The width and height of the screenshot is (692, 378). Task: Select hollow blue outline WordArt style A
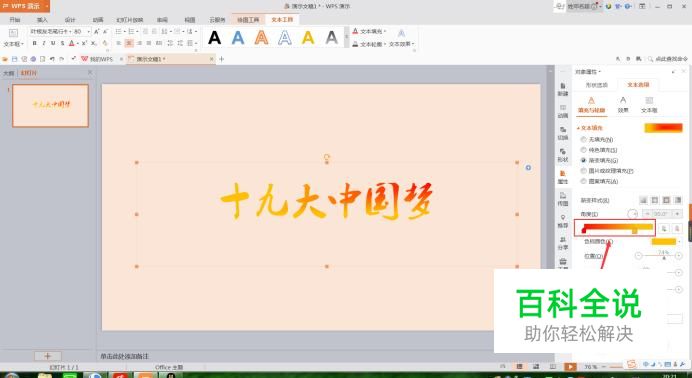[x=285, y=38]
